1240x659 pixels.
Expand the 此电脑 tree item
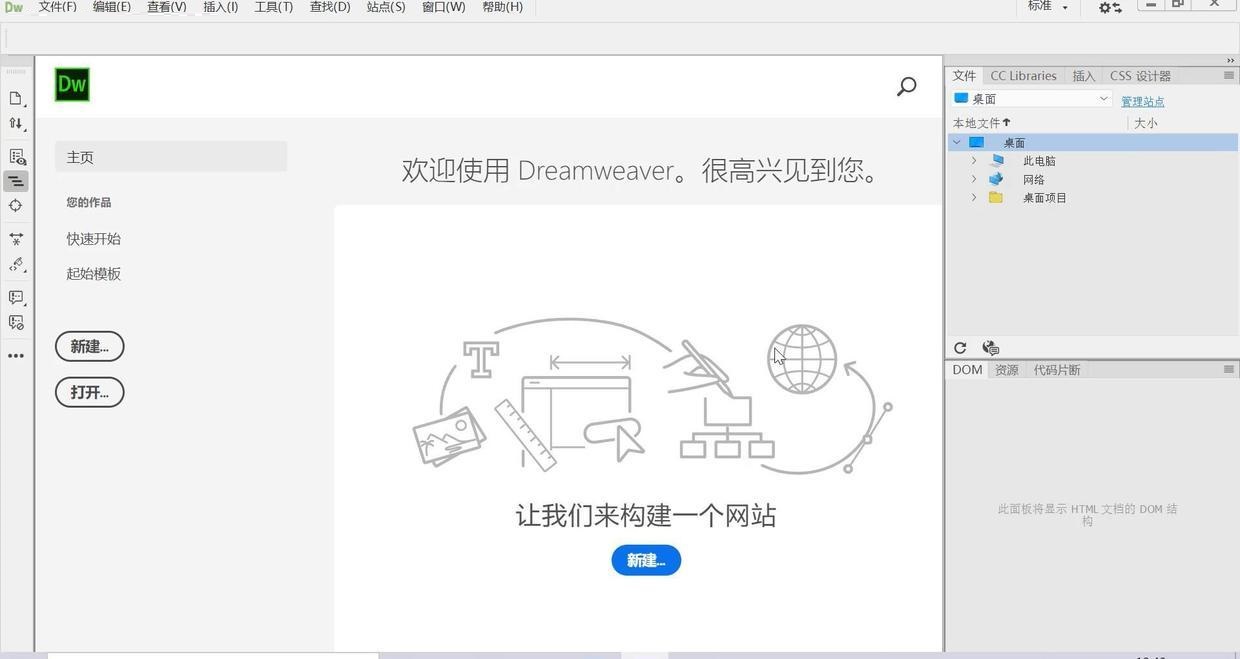click(x=973, y=160)
